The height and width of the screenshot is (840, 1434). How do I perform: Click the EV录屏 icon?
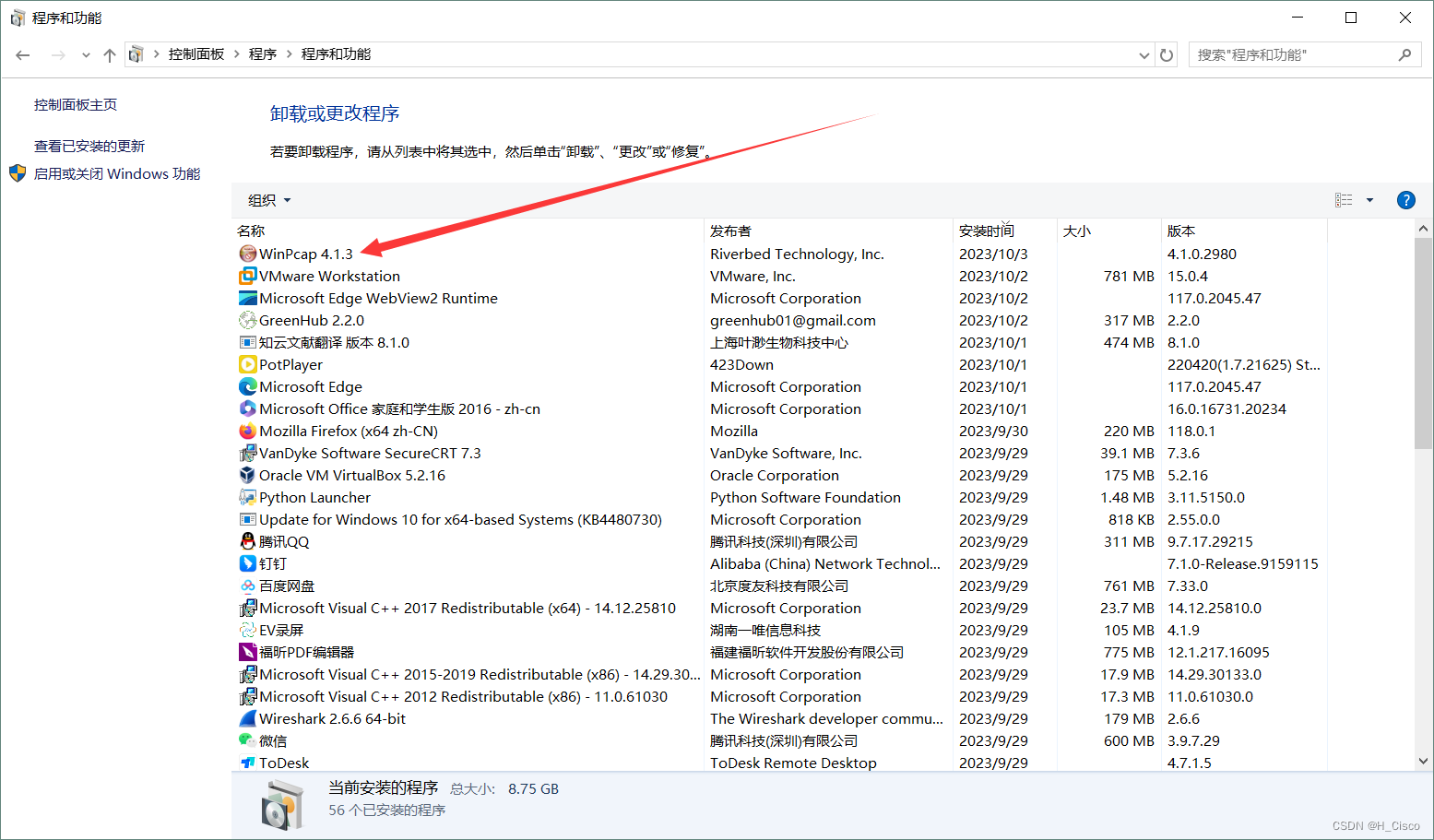tap(247, 630)
